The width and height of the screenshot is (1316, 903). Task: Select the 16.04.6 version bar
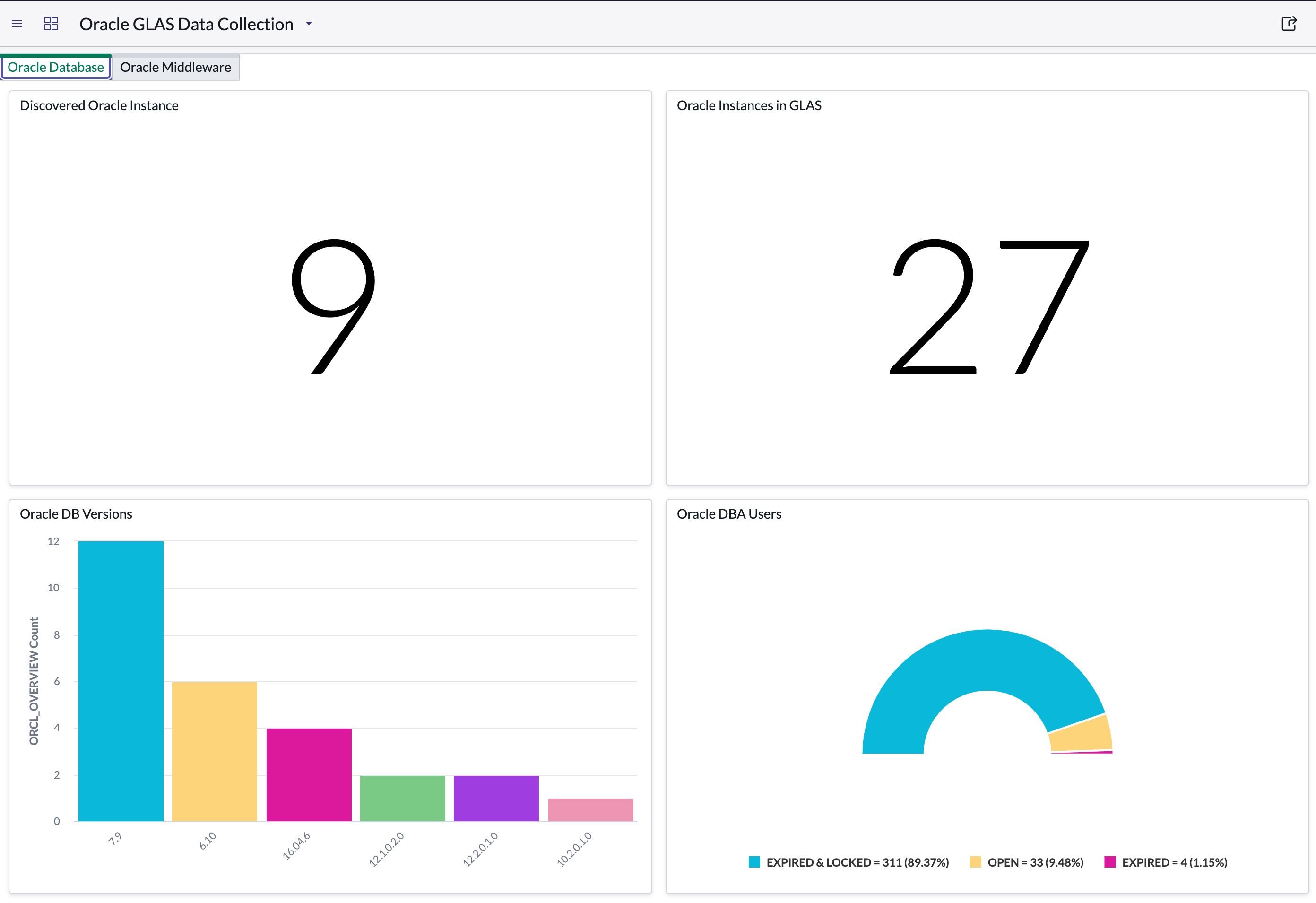[x=309, y=774]
